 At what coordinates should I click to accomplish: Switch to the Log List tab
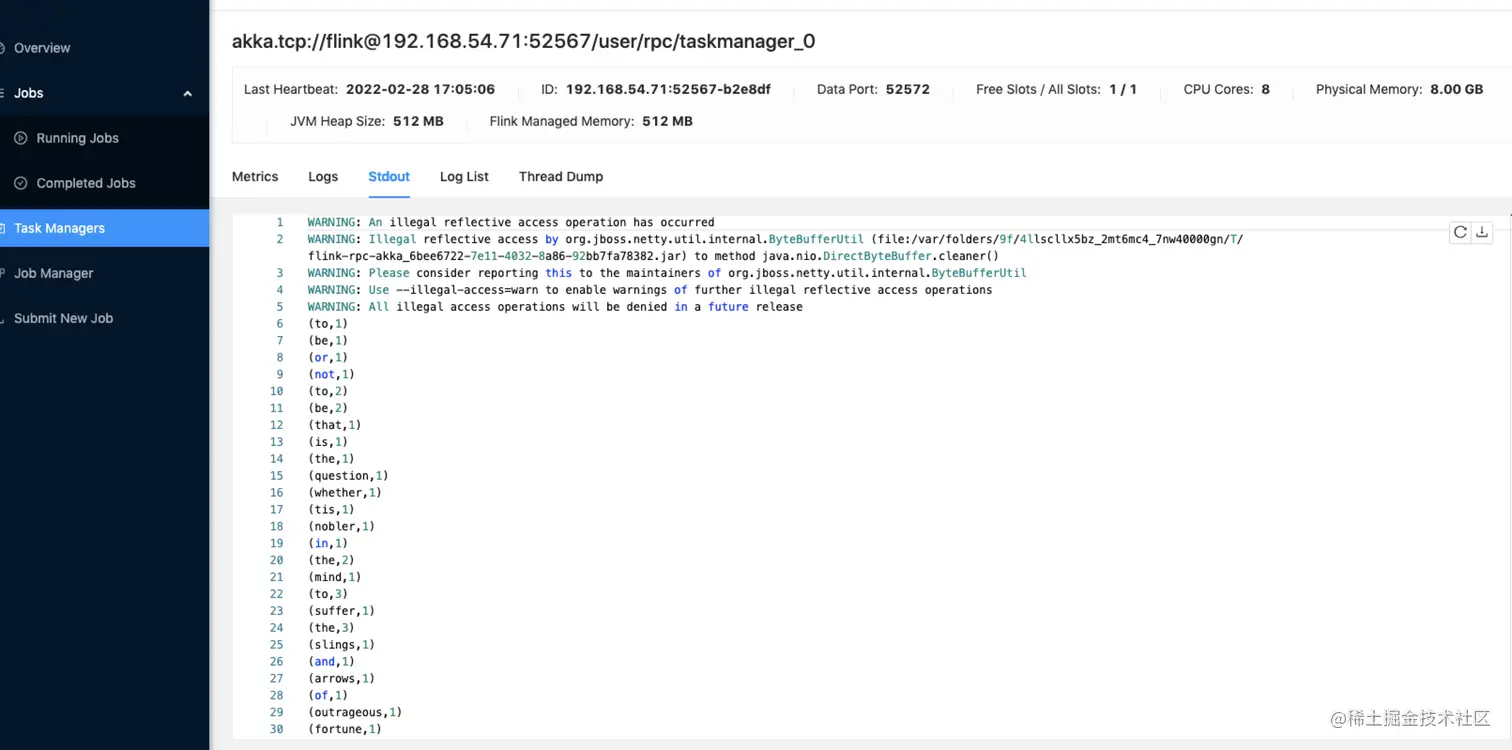coord(464,176)
